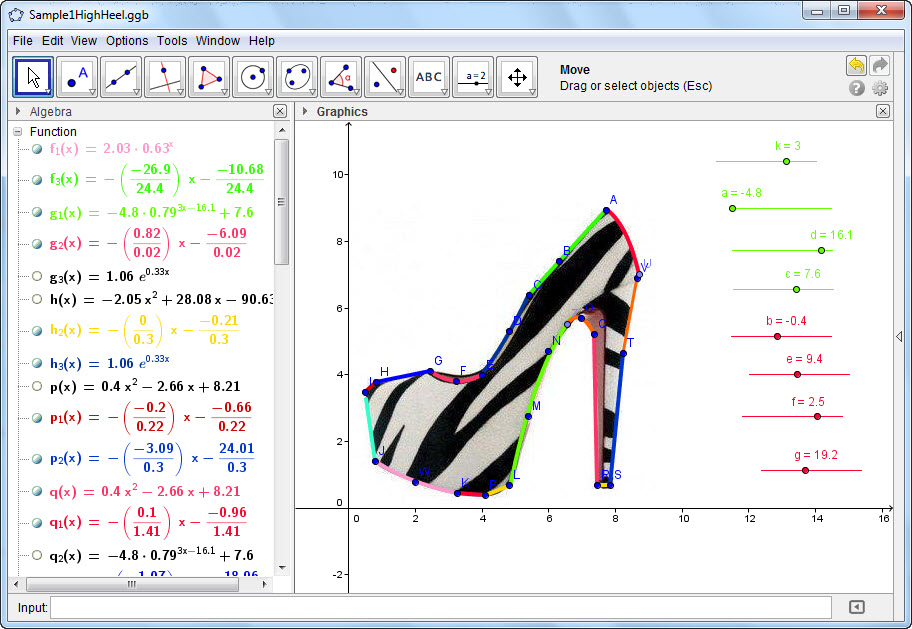Select the Slider a=2 tool
Screen dimensions: 912x629
pos(473,77)
